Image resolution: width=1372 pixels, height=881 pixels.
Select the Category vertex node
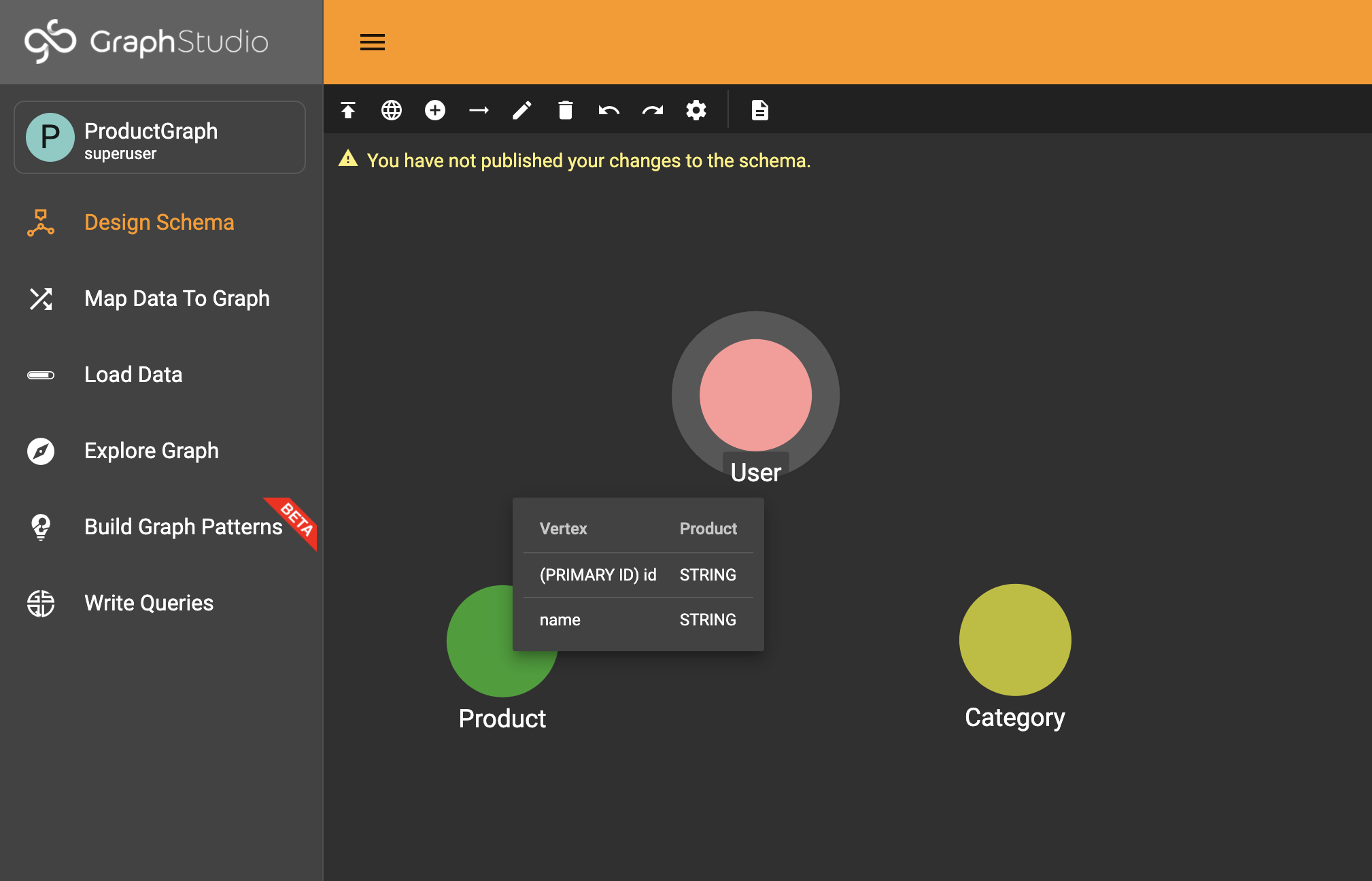point(1013,641)
